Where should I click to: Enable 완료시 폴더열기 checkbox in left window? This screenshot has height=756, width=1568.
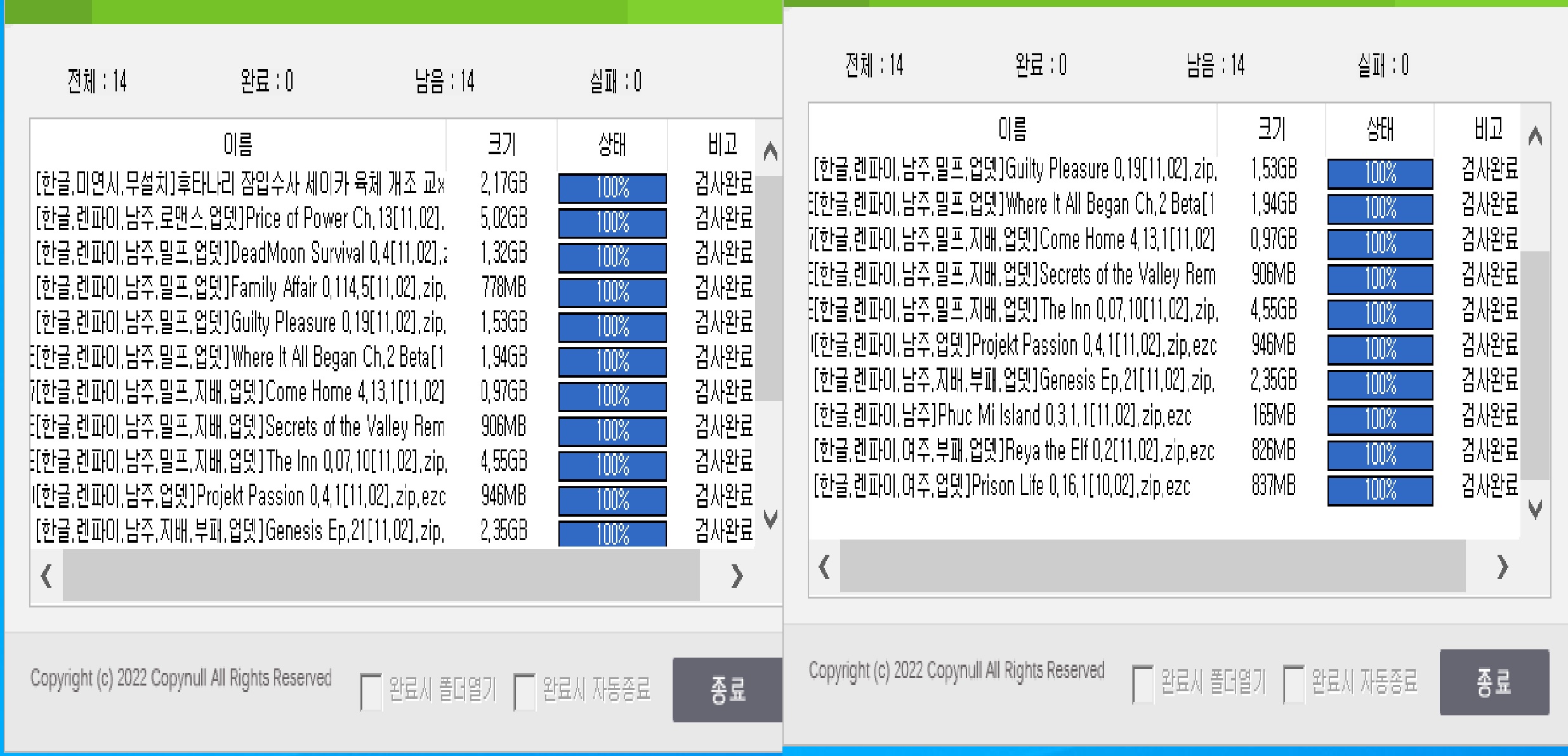pos(371,691)
